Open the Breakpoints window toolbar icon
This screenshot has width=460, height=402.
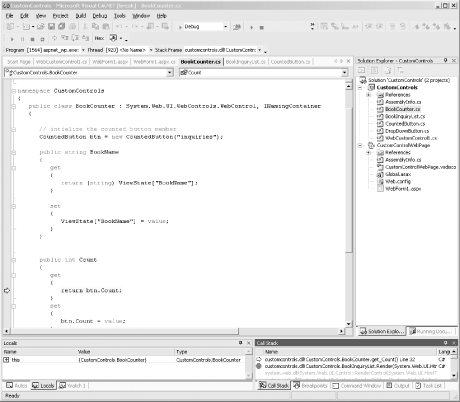(113, 38)
